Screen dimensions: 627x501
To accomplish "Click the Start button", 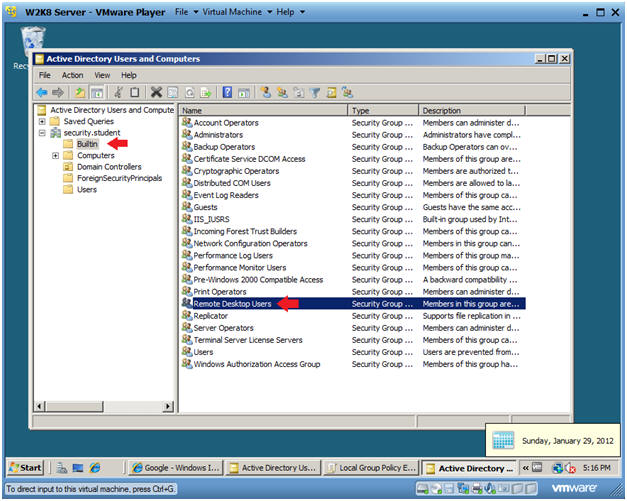I will [25, 467].
